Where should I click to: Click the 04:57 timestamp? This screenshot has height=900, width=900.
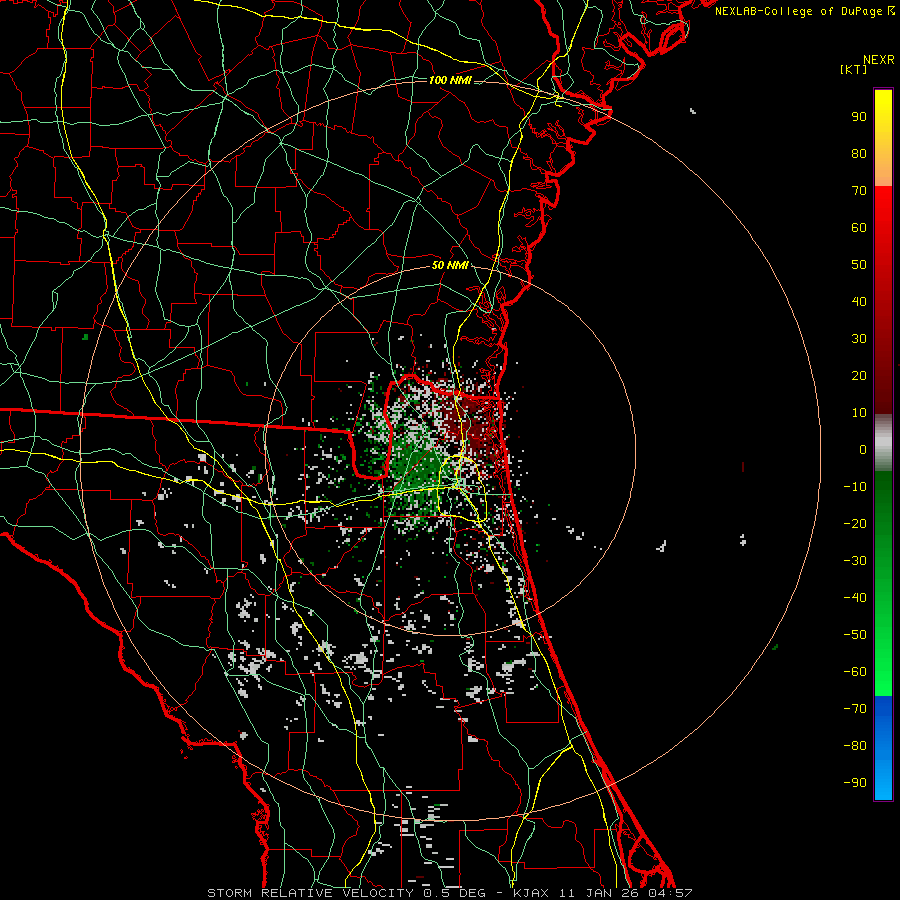tap(671, 893)
